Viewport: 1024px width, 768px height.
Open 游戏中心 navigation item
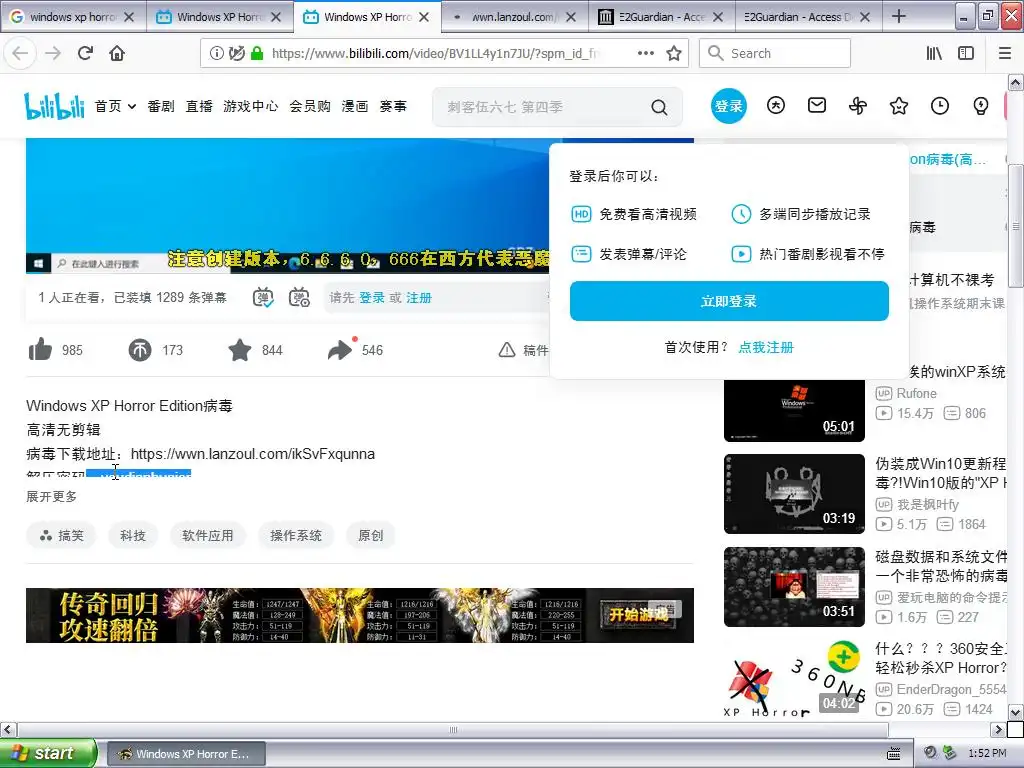(x=251, y=106)
